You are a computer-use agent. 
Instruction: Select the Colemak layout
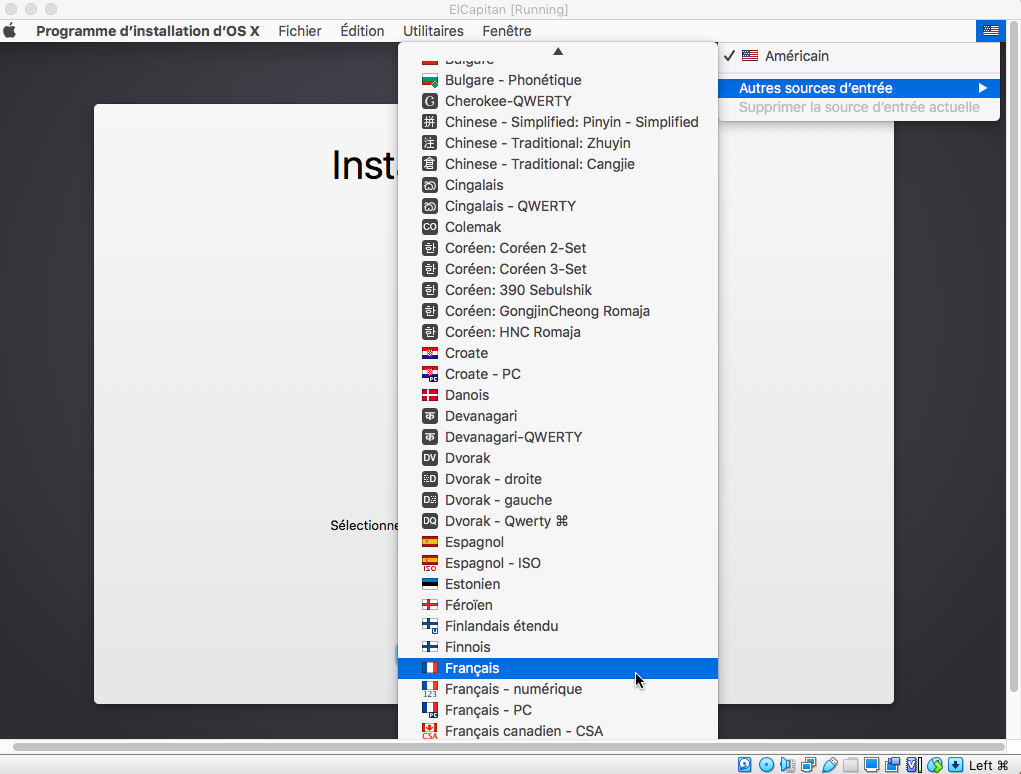pyautogui.click(x=557, y=227)
